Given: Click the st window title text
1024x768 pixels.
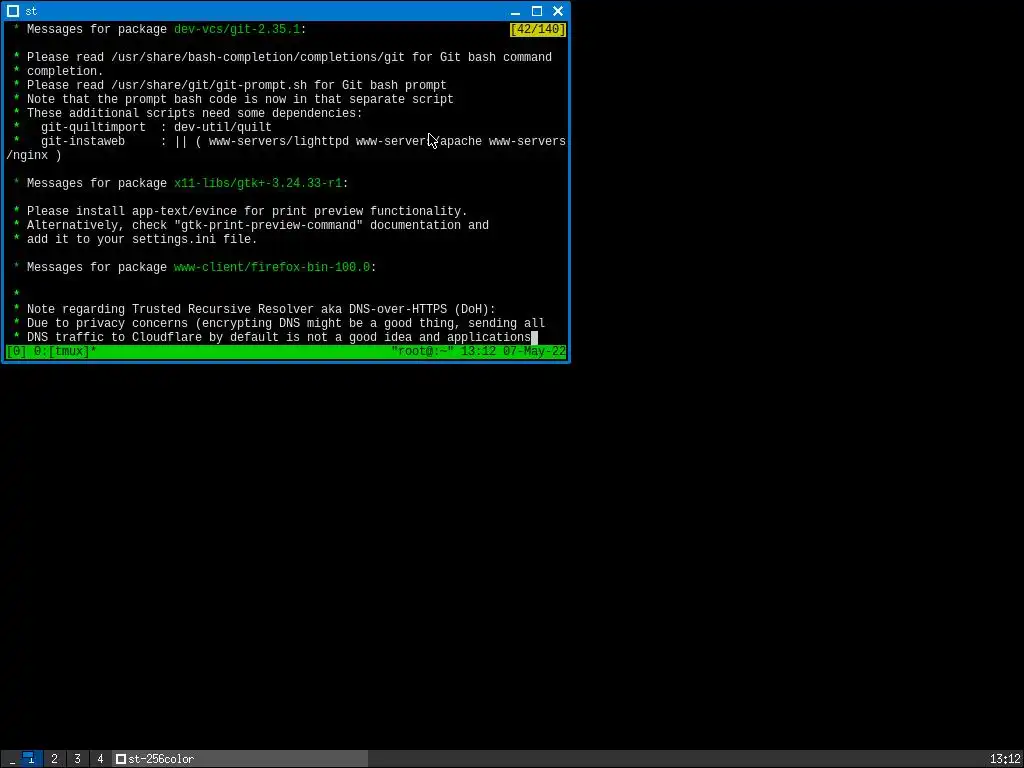Looking at the screenshot, I should [31, 11].
